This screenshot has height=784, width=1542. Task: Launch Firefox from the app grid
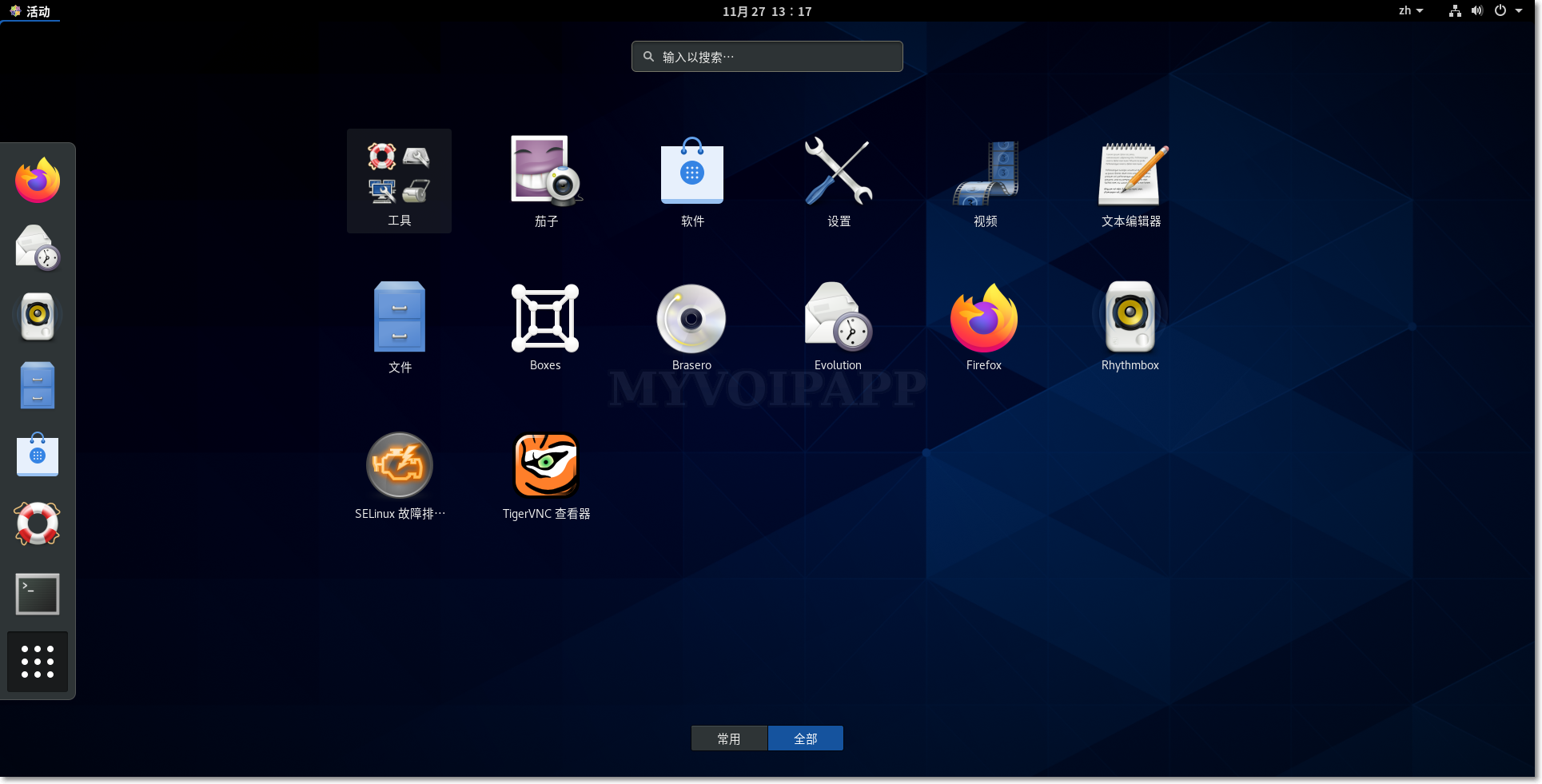click(984, 327)
